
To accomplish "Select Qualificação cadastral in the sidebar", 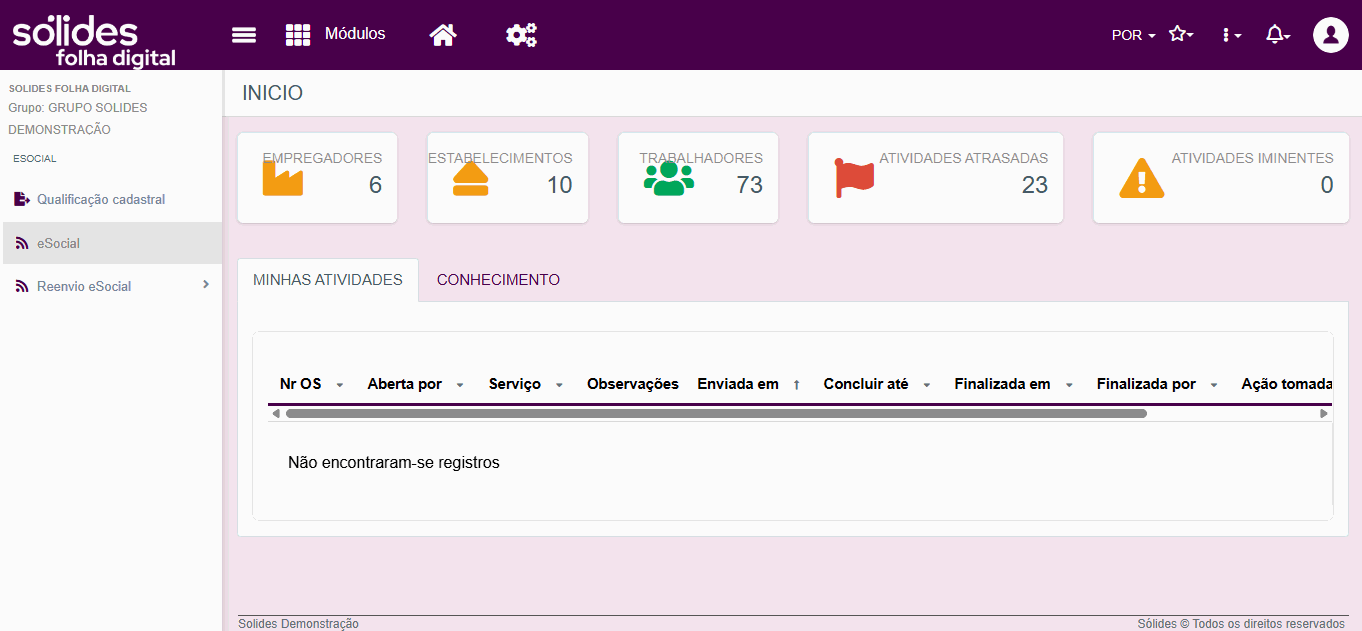I will [101, 200].
